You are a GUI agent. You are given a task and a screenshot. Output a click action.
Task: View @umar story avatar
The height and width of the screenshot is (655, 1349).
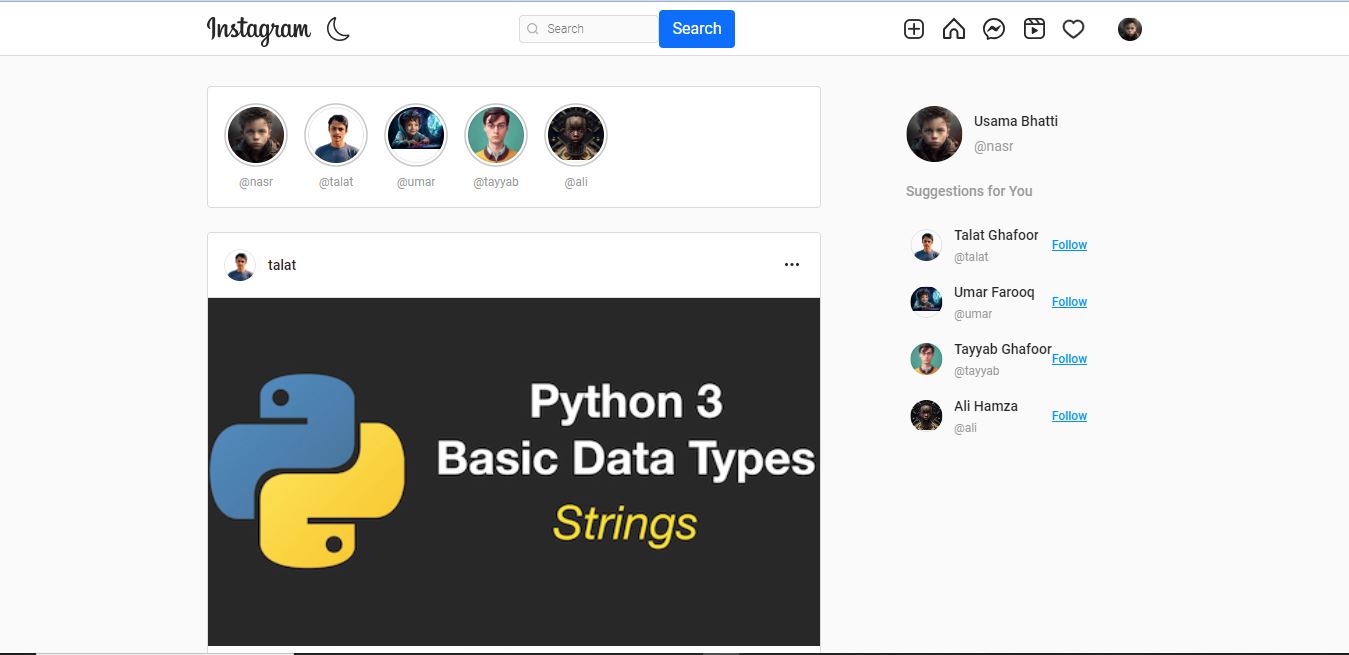pos(416,135)
